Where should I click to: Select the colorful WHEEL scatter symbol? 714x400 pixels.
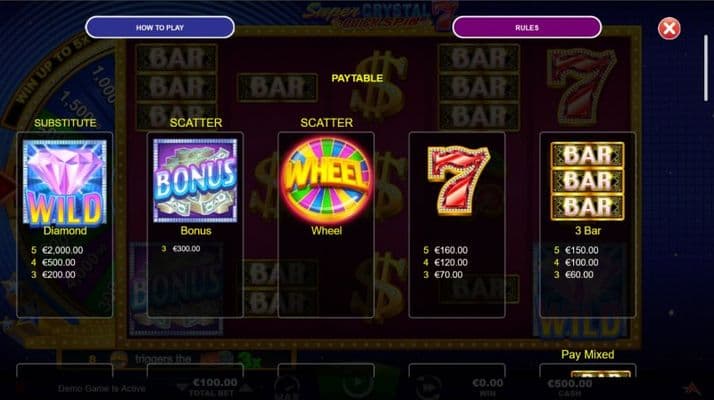(x=326, y=181)
